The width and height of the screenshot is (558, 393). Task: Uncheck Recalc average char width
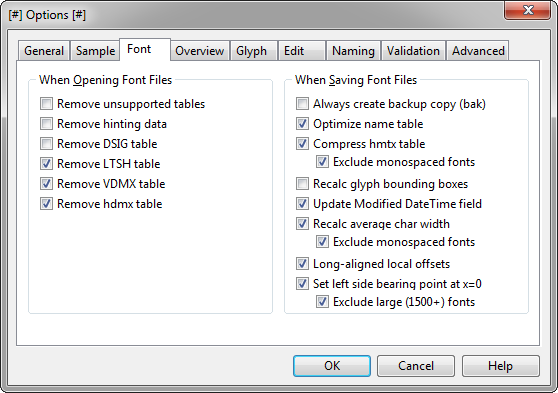(302, 224)
